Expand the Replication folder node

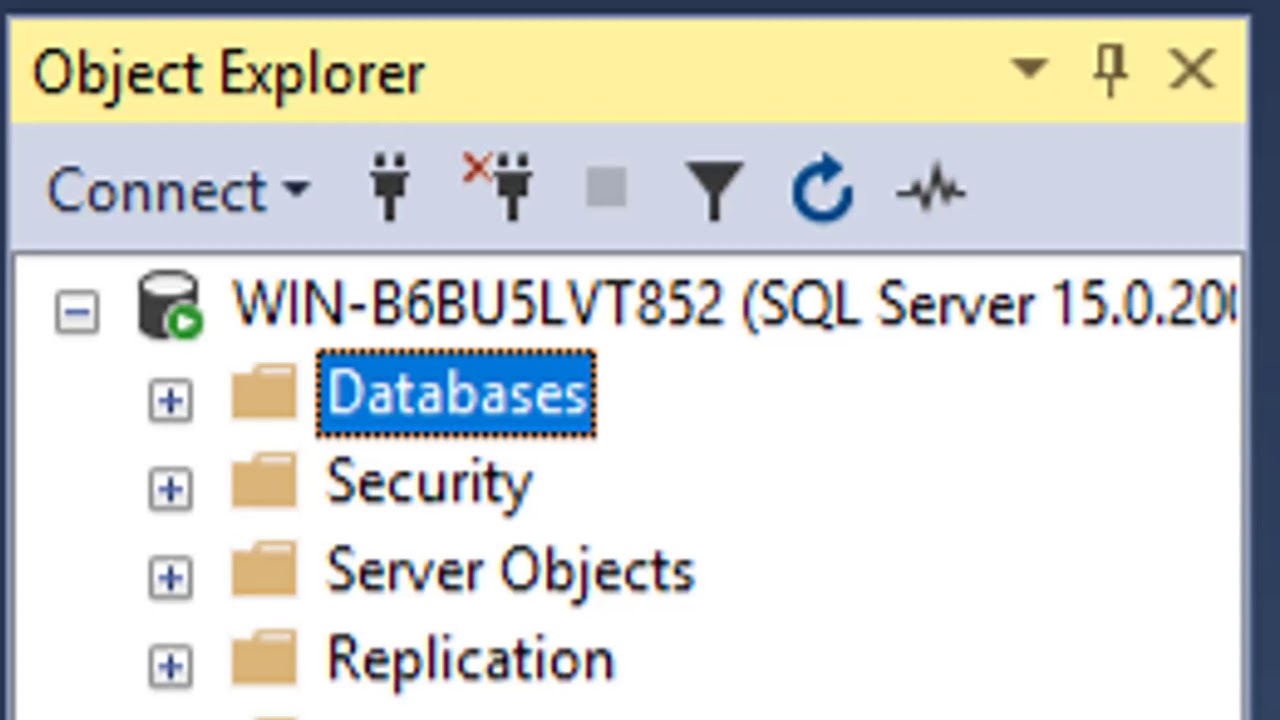click(171, 665)
